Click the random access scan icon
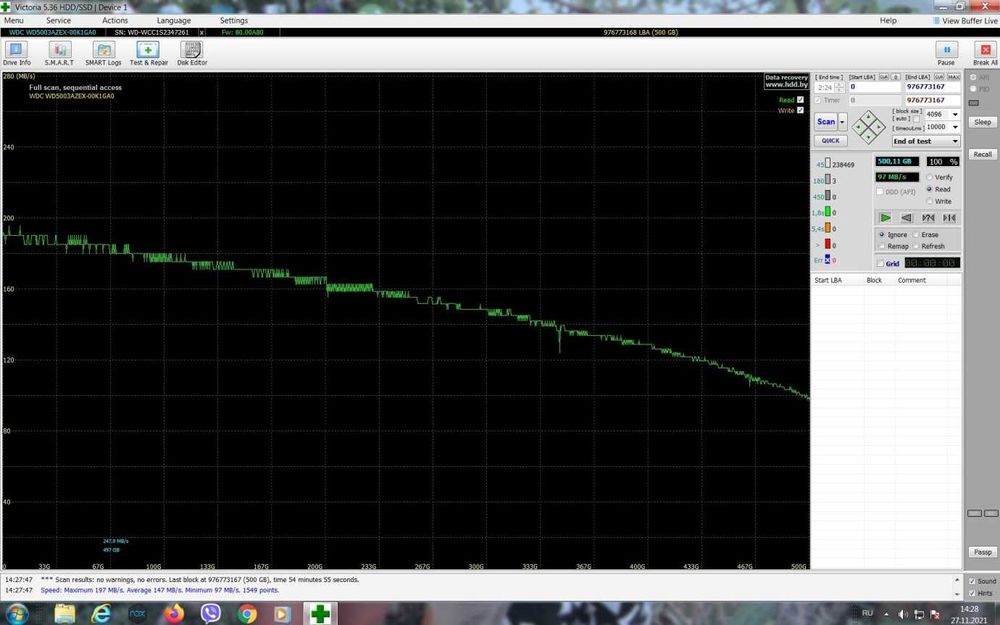1000x625 pixels. click(928, 217)
